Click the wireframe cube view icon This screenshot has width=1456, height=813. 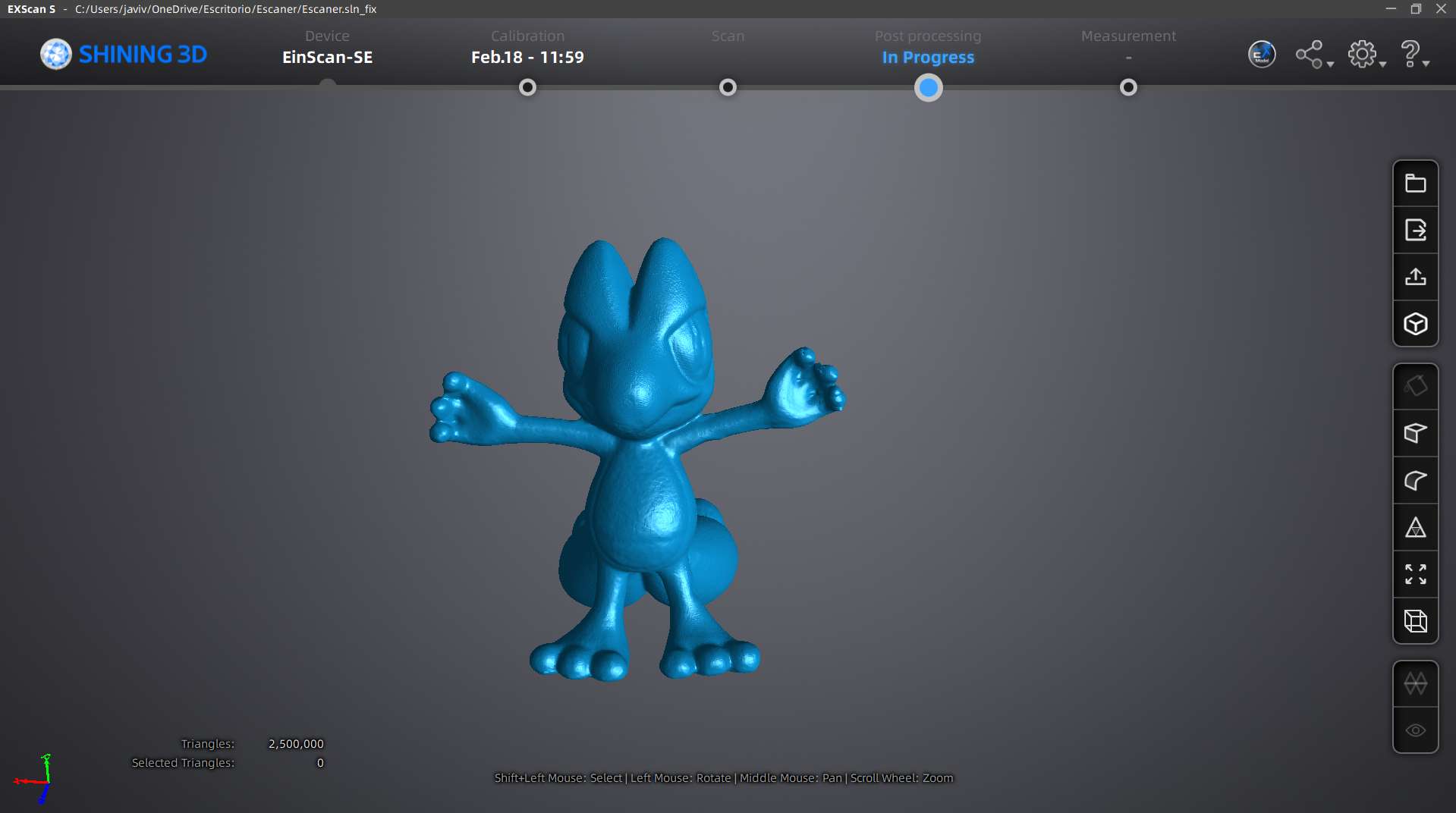(x=1415, y=622)
